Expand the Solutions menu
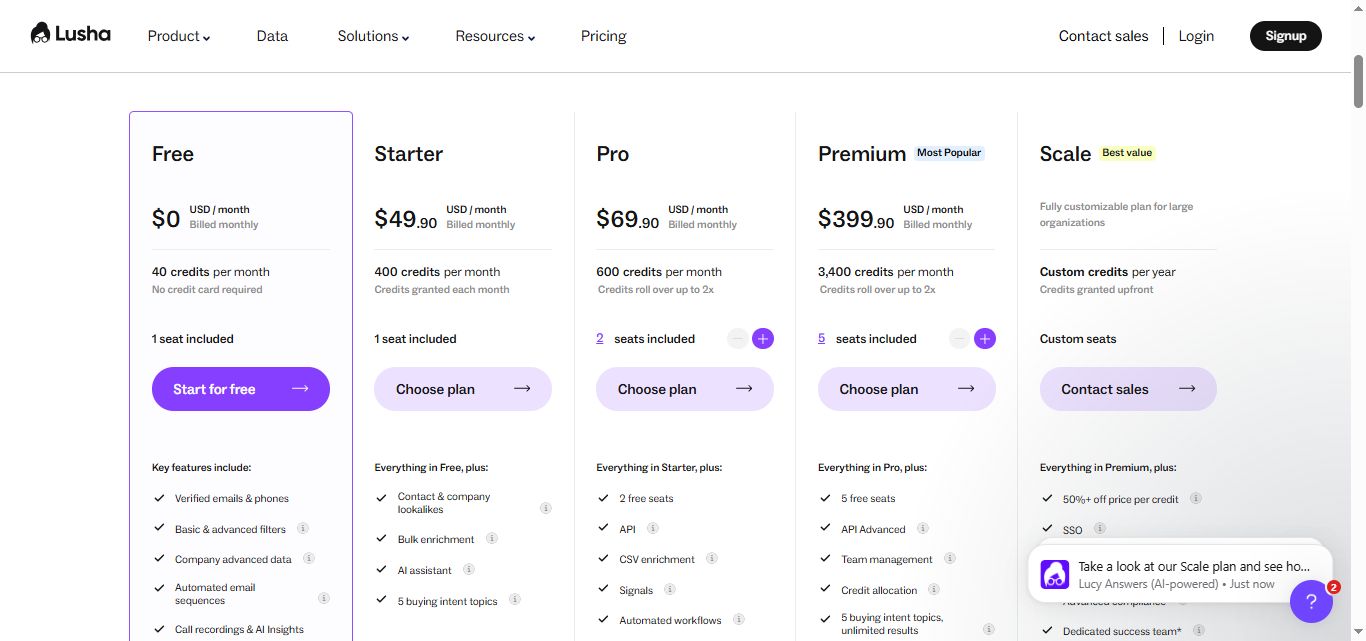 click(x=372, y=36)
